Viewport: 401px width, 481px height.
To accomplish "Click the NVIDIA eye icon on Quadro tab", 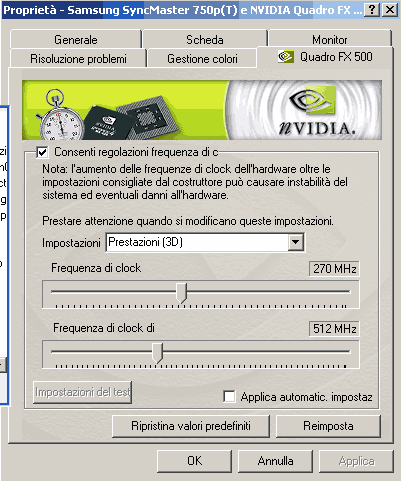I will pos(286,57).
